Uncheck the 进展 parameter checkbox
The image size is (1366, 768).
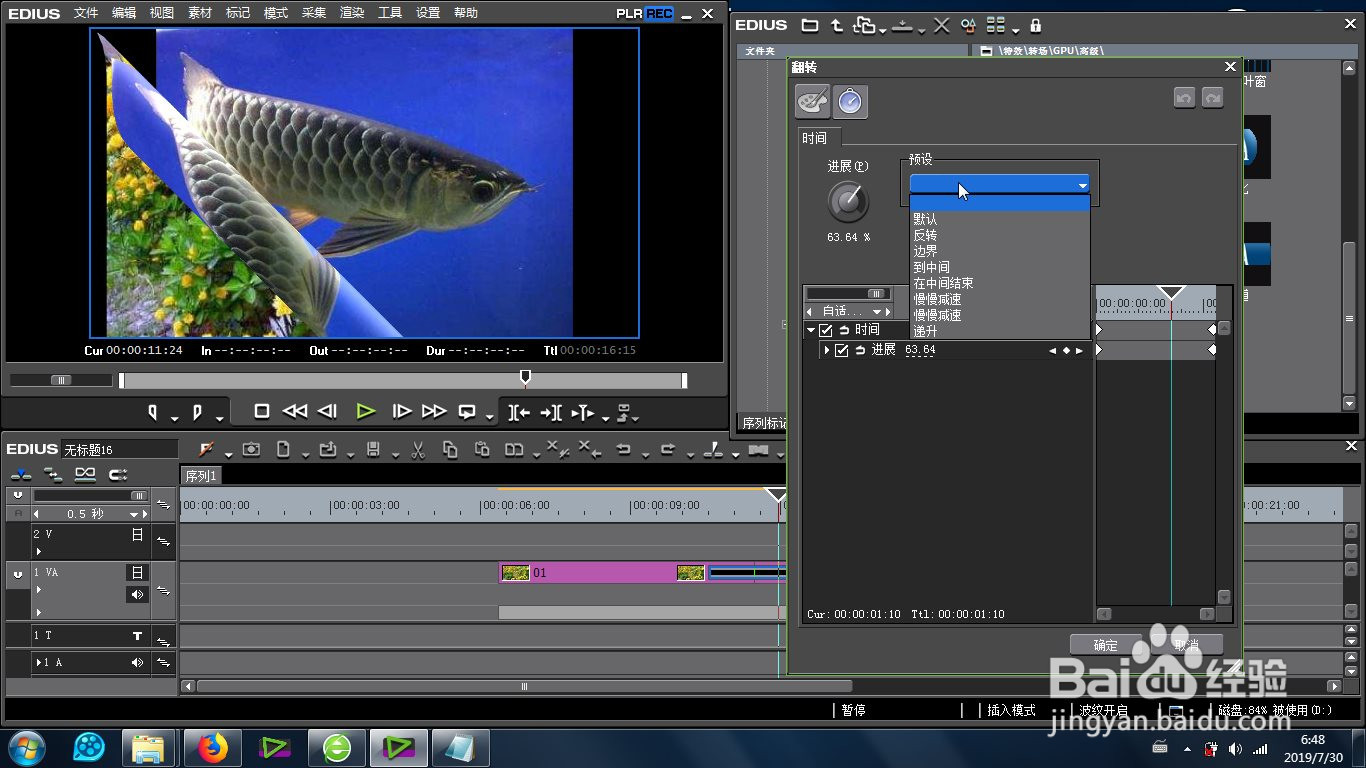(842, 350)
